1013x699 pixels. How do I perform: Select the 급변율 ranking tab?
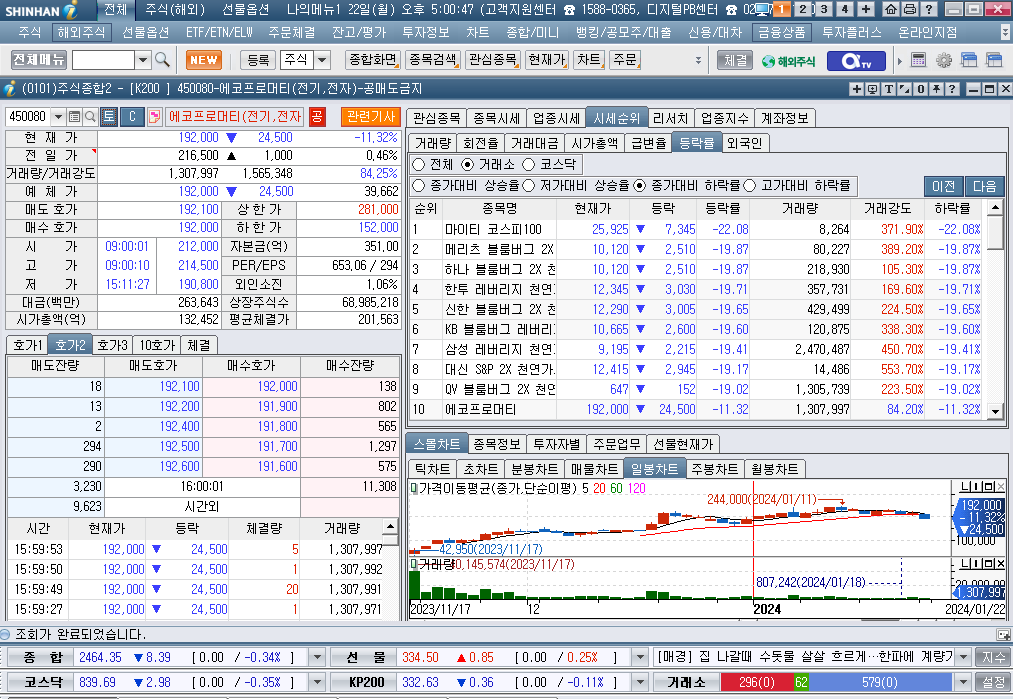pyautogui.click(x=648, y=143)
